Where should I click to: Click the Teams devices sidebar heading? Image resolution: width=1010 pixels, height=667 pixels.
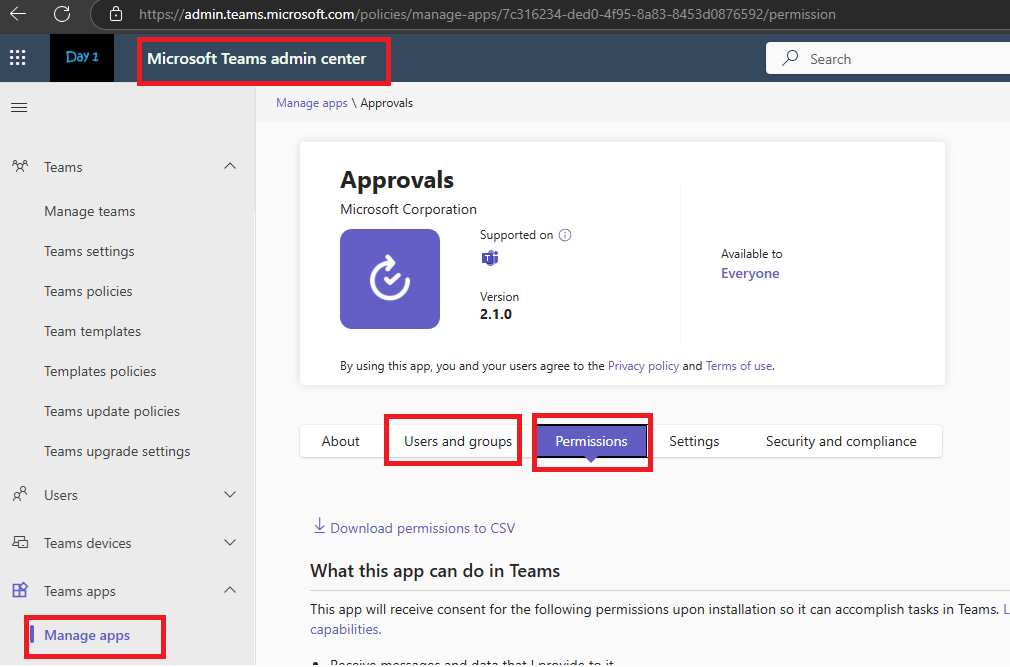87,543
